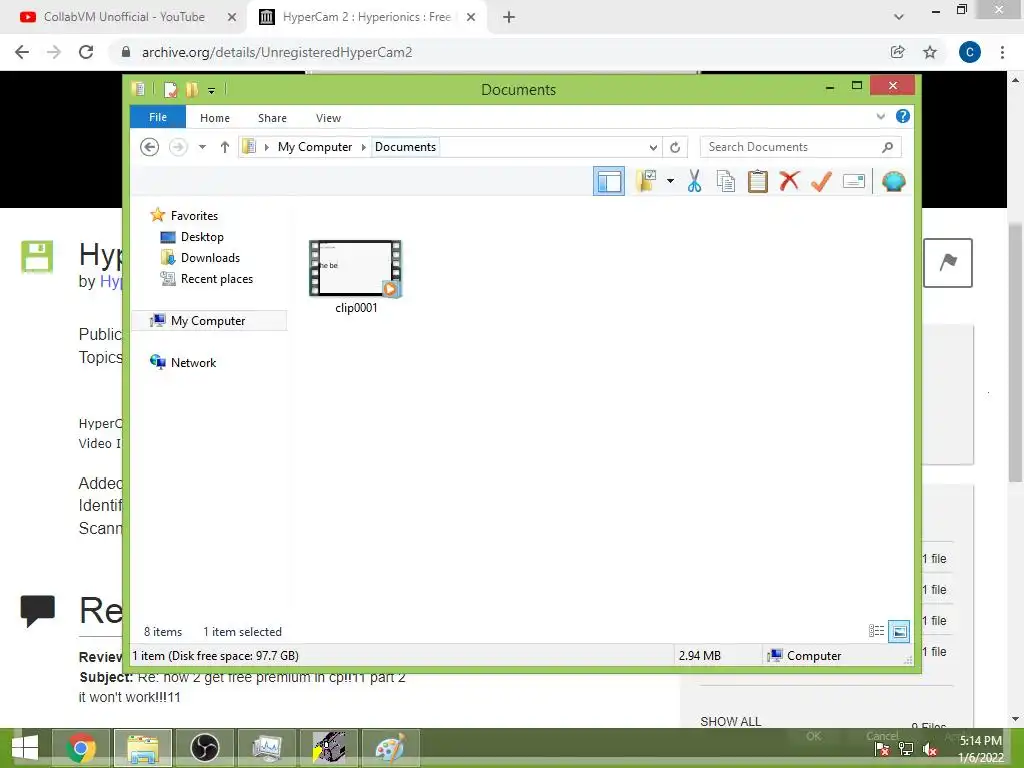Click SHOW ALL link on archive page

click(x=730, y=721)
